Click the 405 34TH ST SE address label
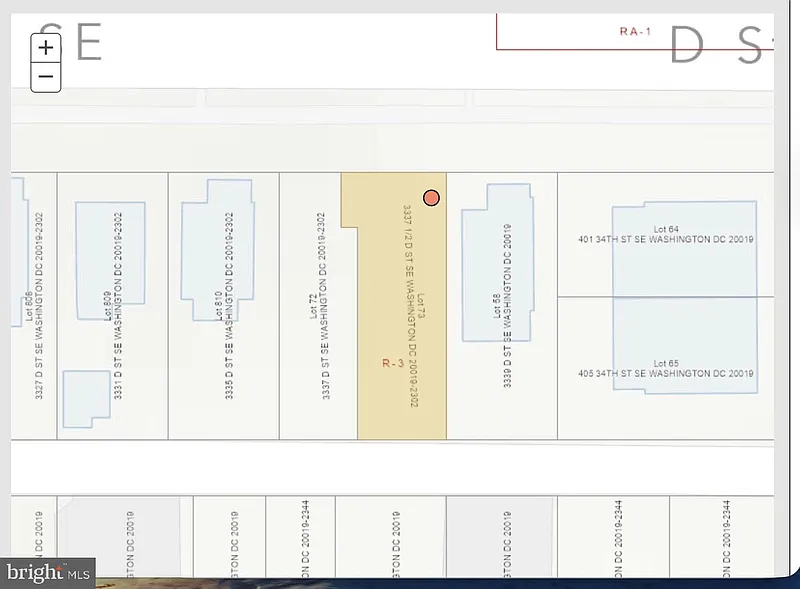 665,373
